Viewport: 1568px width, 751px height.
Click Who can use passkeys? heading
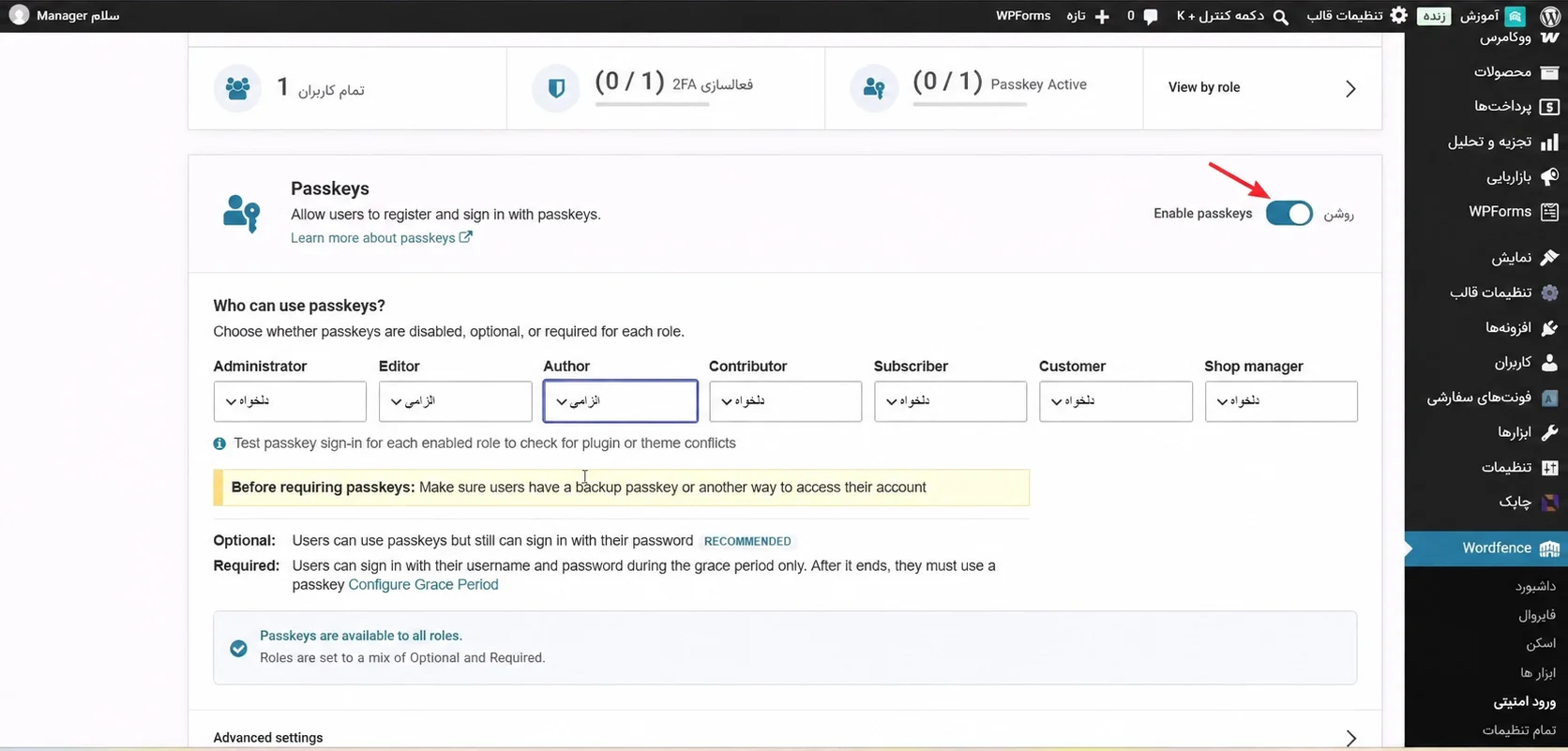click(x=299, y=306)
